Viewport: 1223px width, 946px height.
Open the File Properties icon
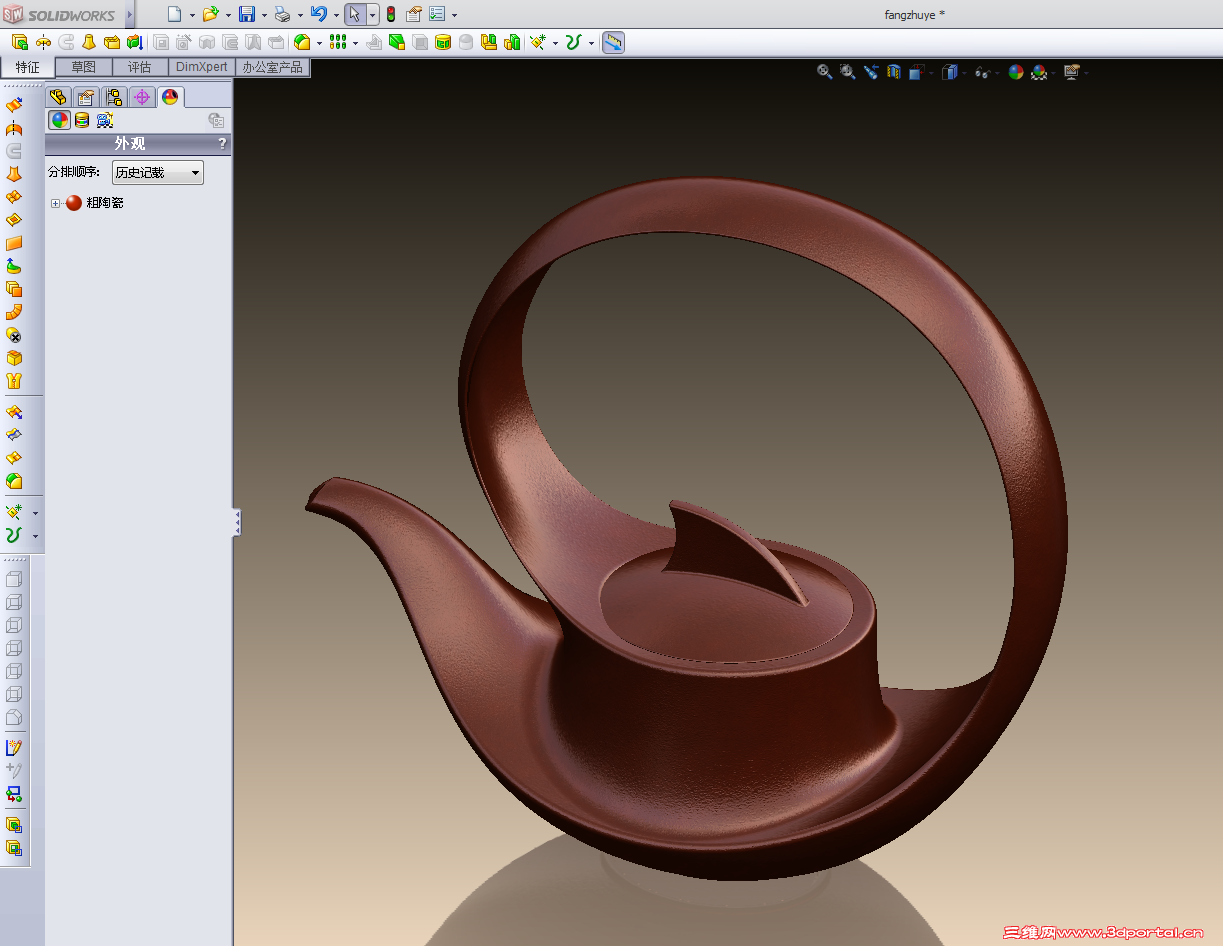pyautogui.click(x=413, y=14)
